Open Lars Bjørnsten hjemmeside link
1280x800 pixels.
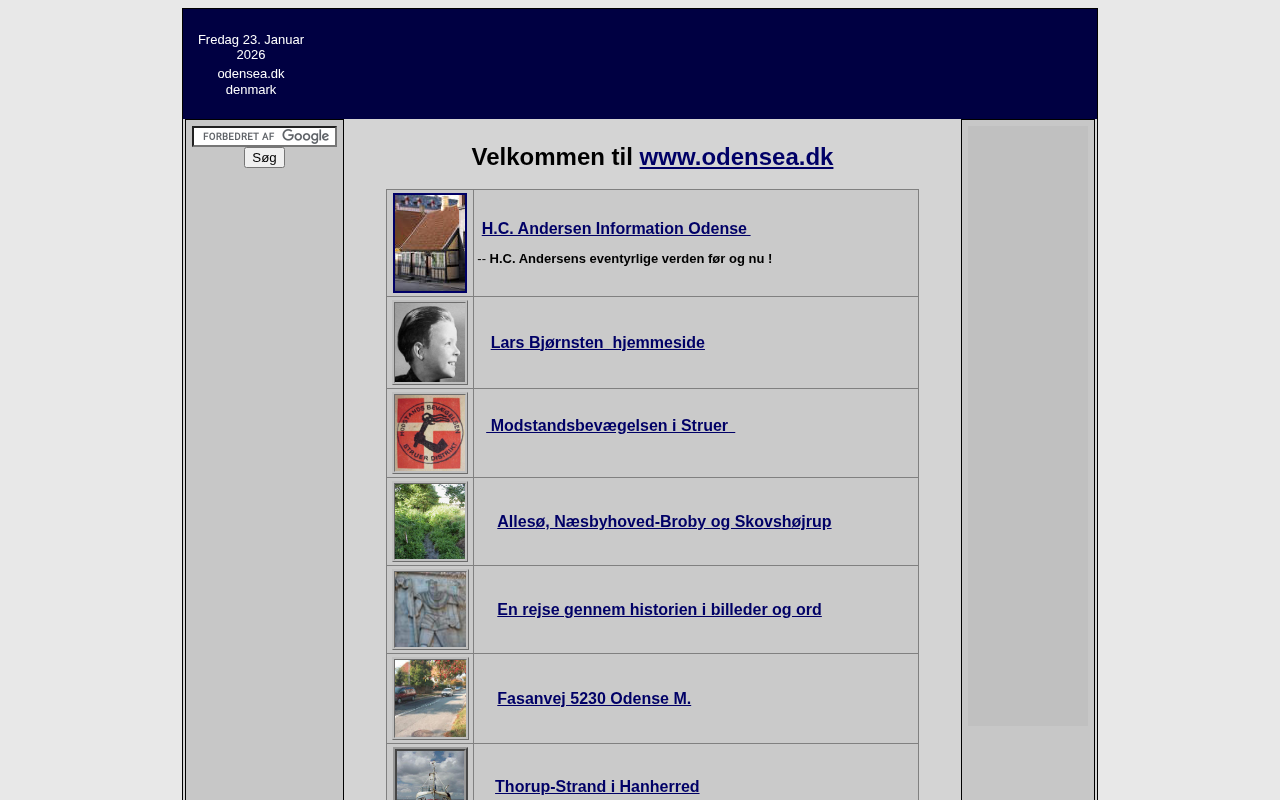pyautogui.click(x=597, y=343)
